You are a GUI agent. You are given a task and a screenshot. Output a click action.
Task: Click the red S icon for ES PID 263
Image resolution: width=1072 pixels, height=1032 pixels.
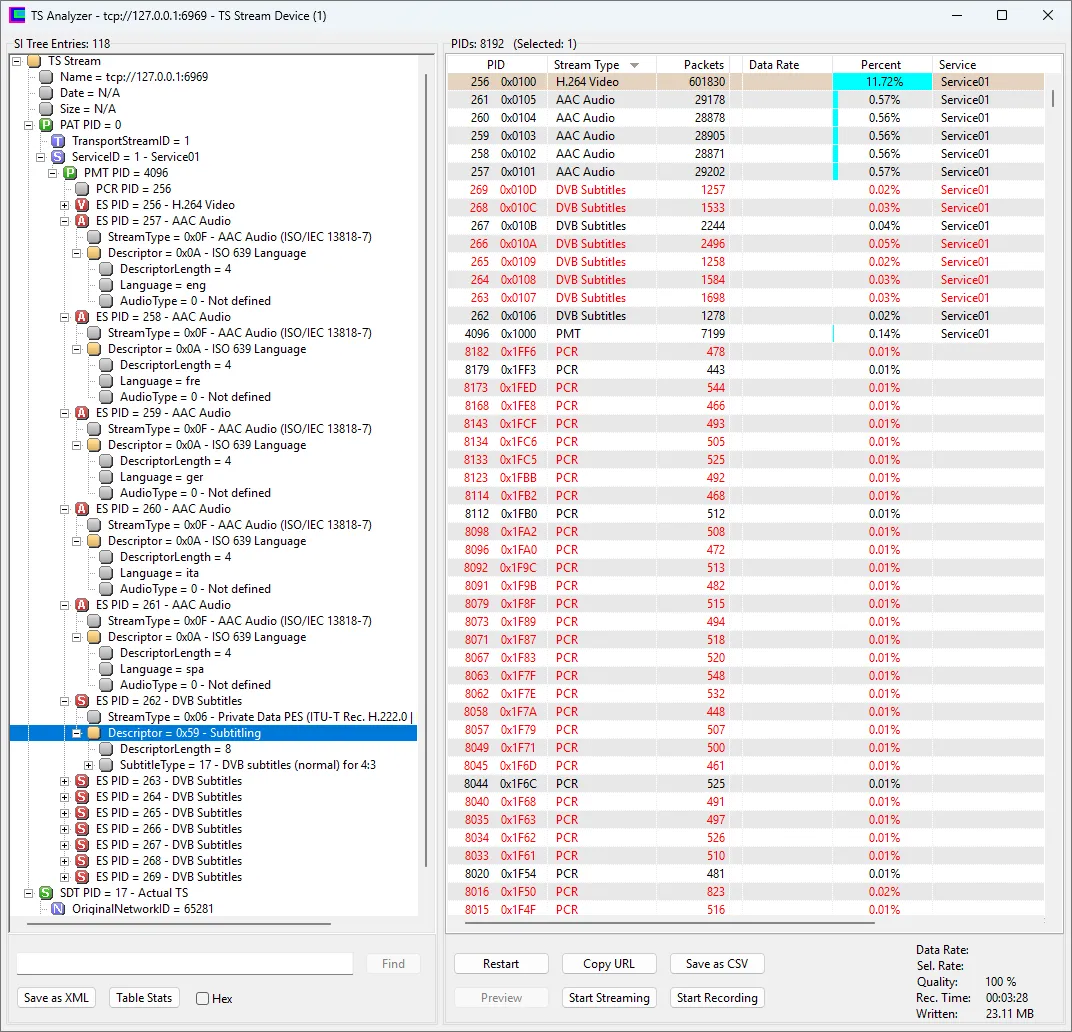click(82, 781)
